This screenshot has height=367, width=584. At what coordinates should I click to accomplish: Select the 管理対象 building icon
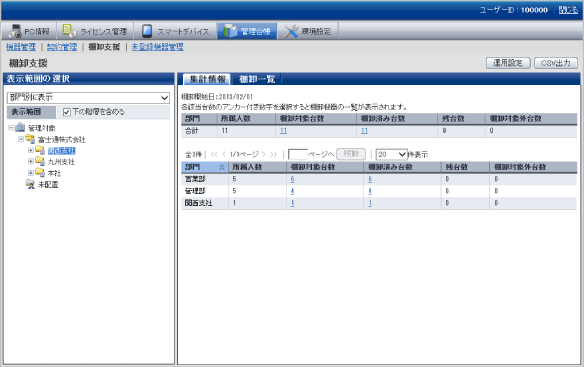point(20,128)
